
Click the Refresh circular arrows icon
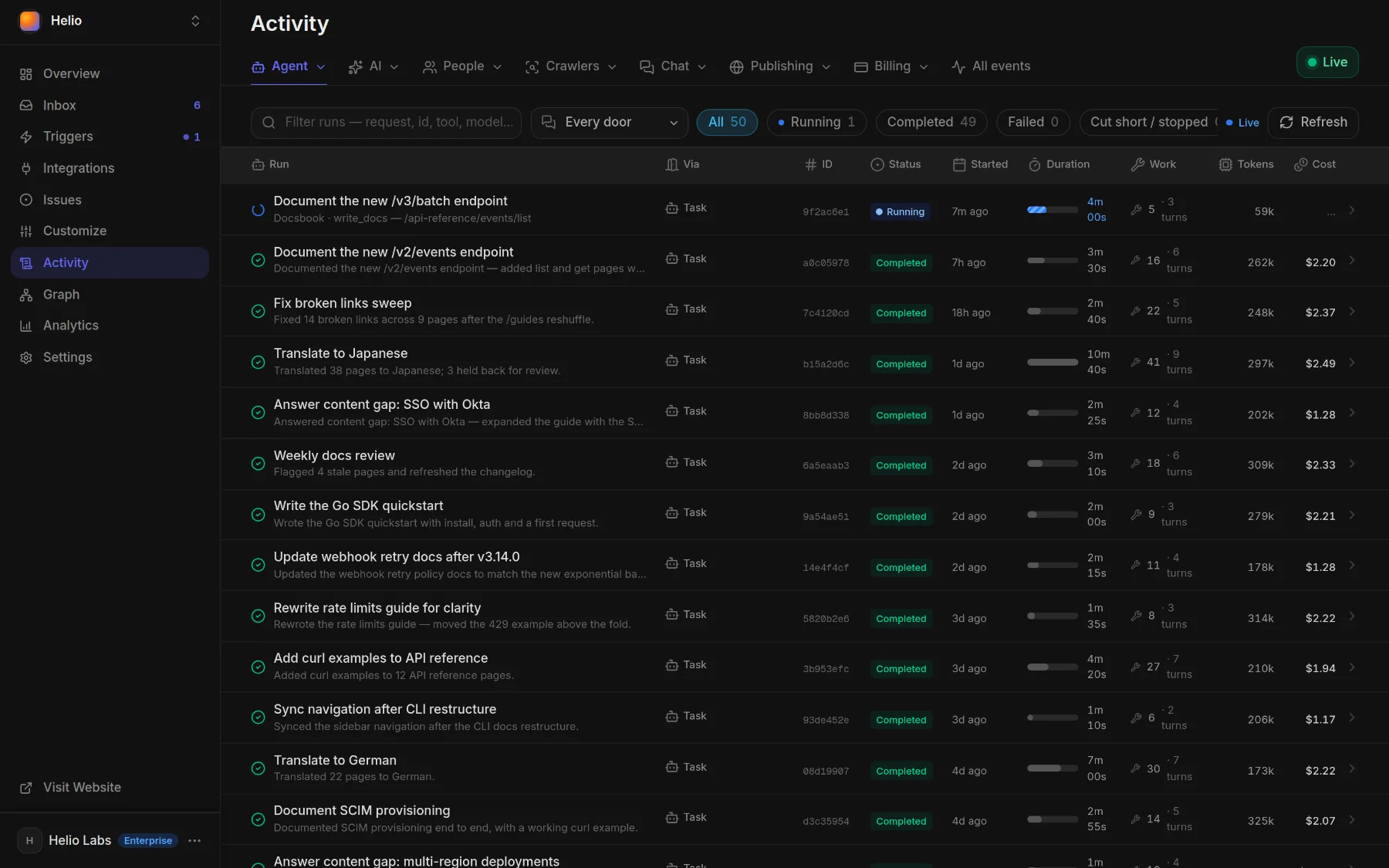pos(1286,123)
